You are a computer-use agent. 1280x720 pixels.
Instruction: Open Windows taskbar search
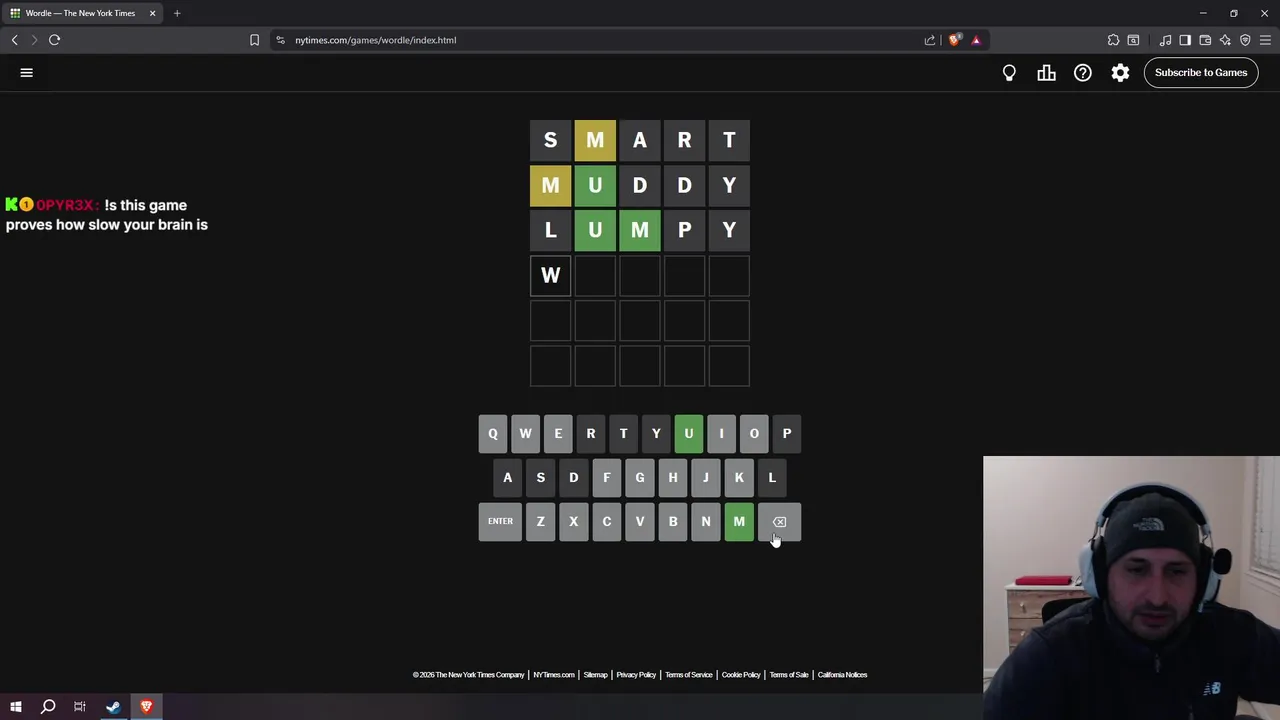47,707
